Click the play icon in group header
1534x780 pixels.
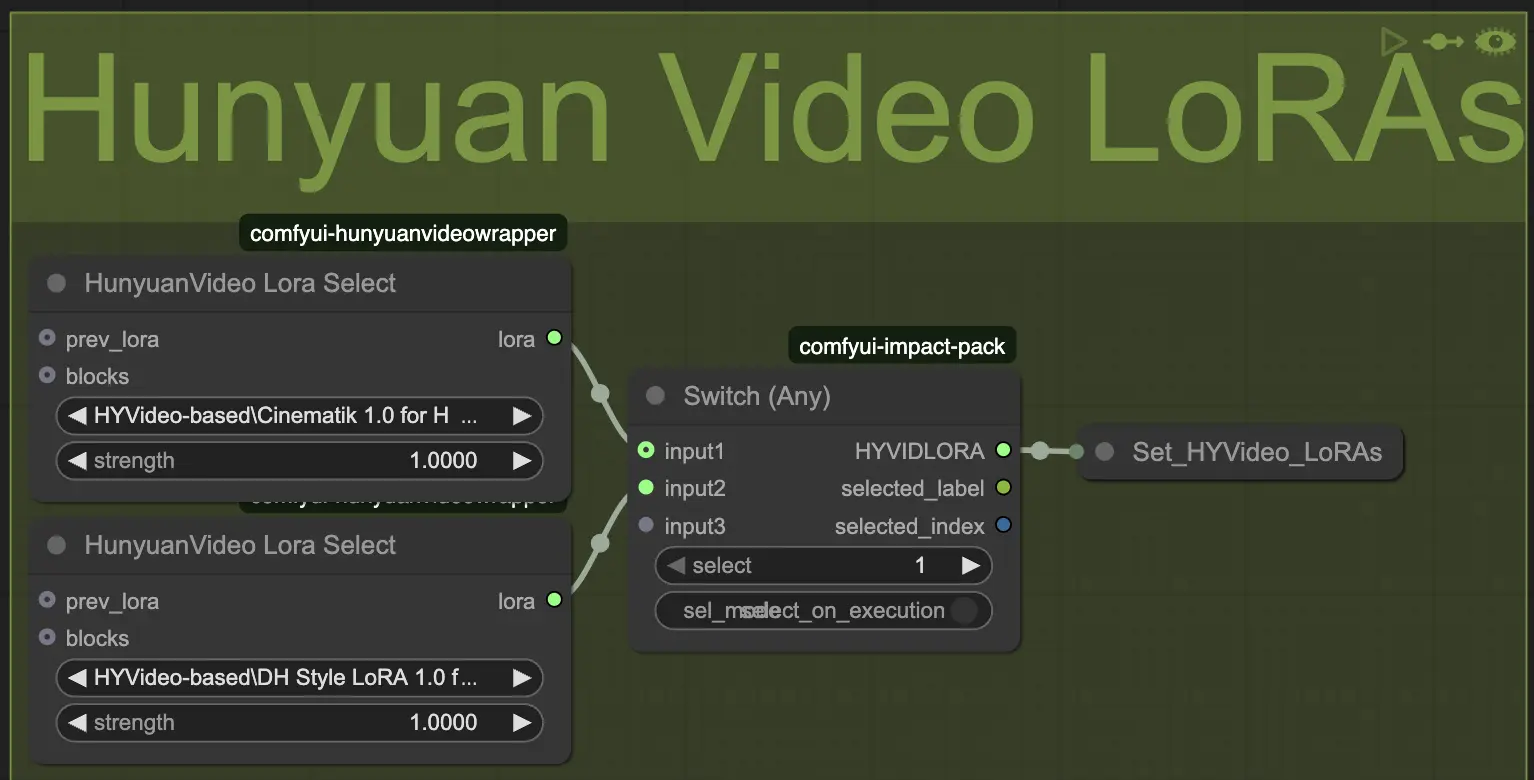click(1392, 42)
